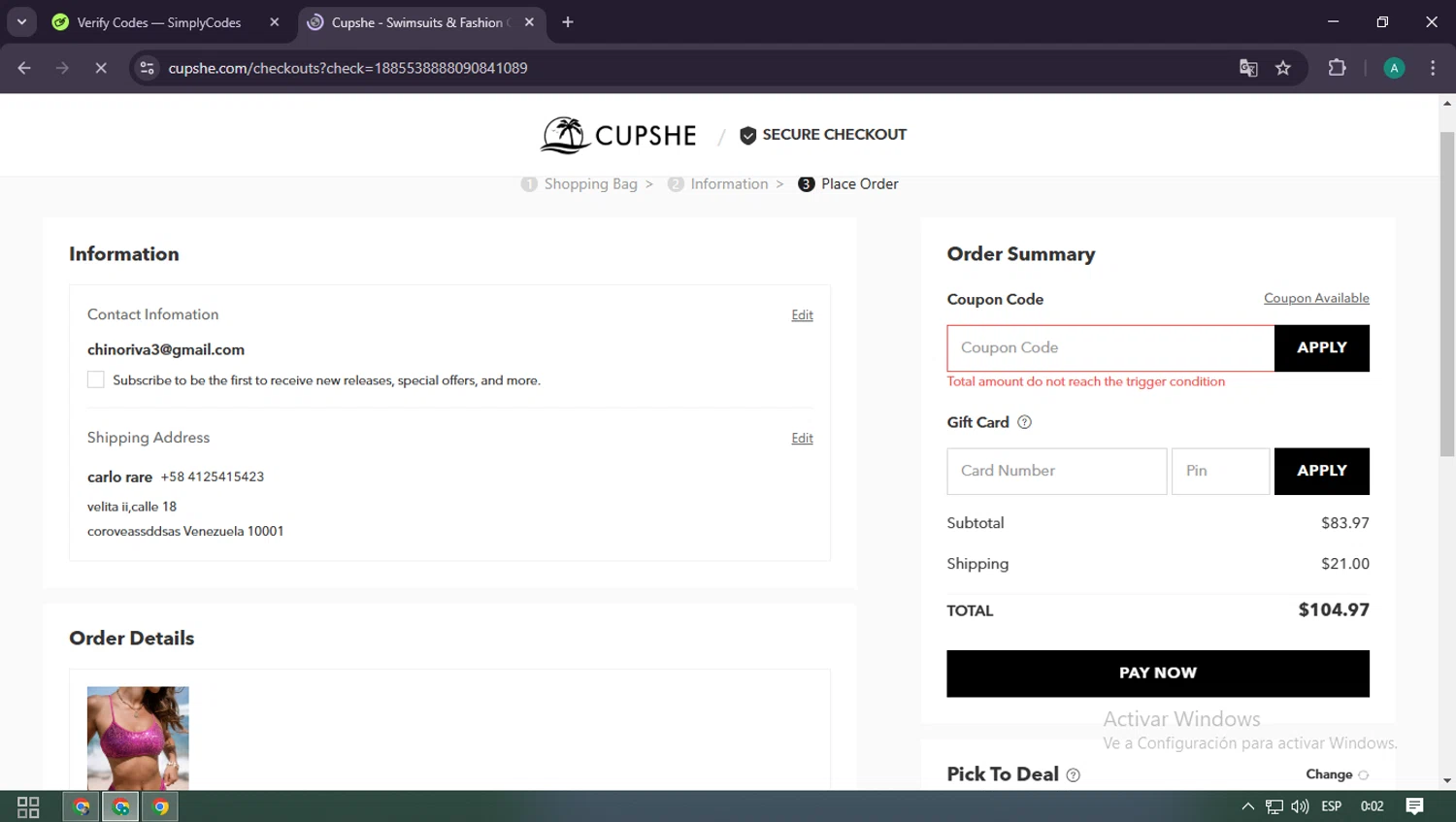
Task: Open the Coupon Available link
Action: pyautogui.click(x=1316, y=298)
